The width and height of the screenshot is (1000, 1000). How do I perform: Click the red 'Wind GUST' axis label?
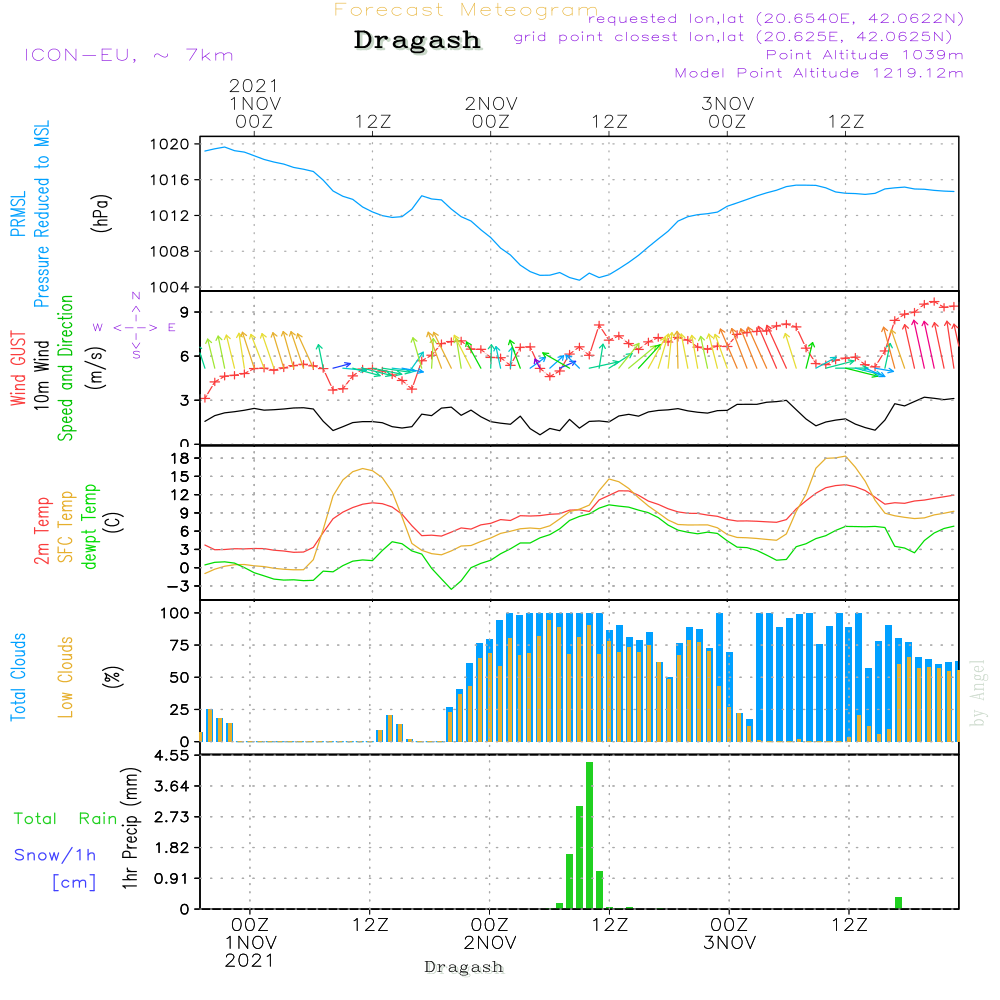pos(18,368)
